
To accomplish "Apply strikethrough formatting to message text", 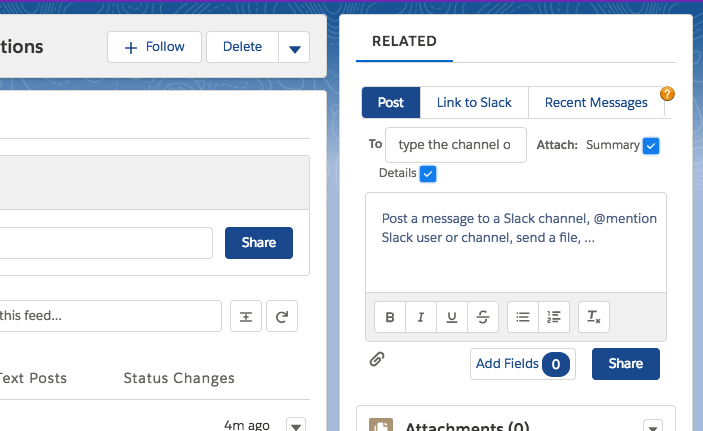I will 483,317.
